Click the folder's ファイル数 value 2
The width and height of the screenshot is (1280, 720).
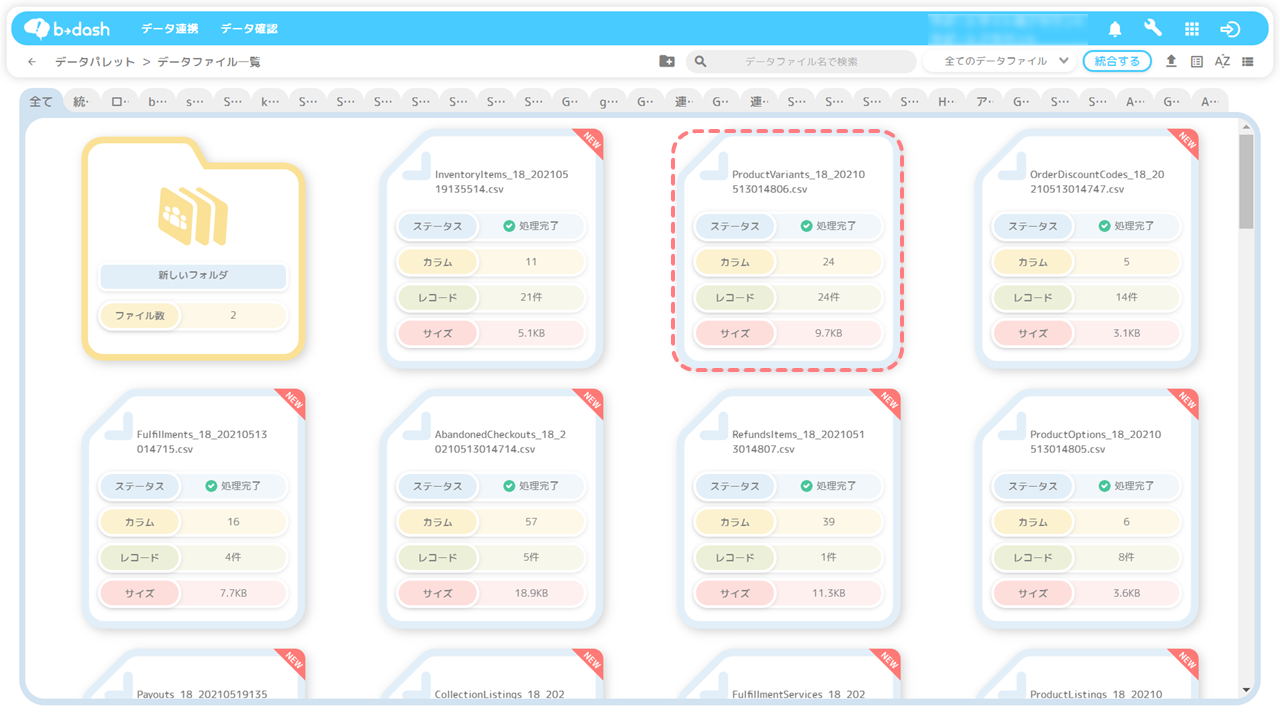coord(233,315)
